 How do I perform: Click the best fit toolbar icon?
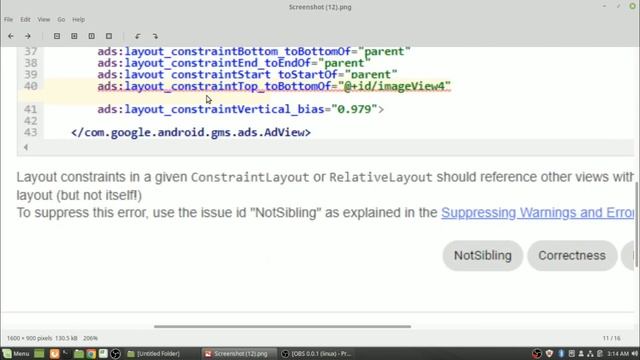(x=109, y=36)
